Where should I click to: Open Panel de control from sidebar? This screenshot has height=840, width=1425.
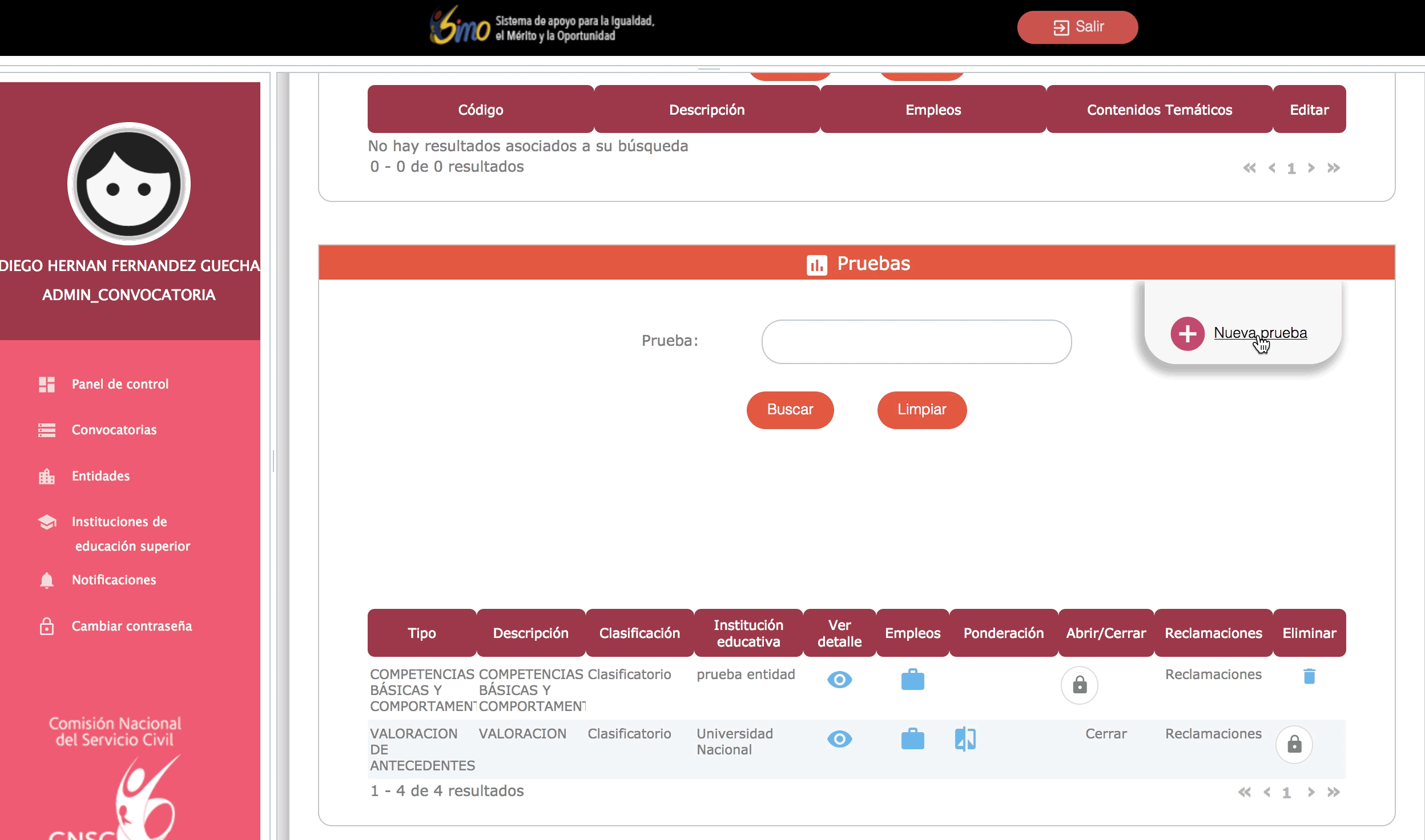[120, 384]
